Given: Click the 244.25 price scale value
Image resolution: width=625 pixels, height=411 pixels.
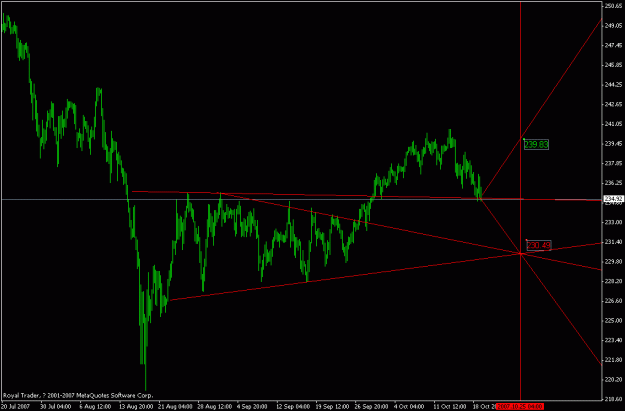Looking at the screenshot, I should coord(614,85).
